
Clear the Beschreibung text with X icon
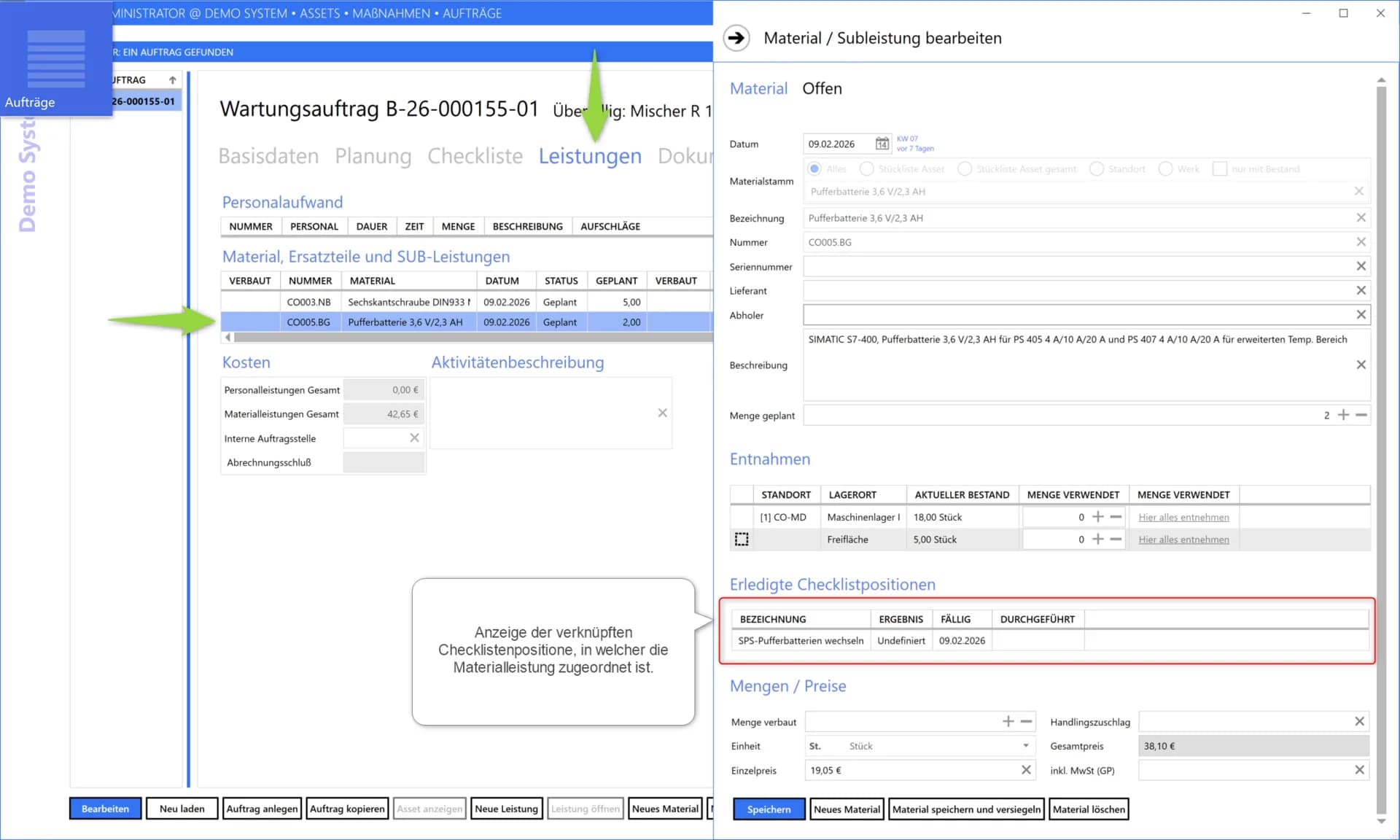pyautogui.click(x=1360, y=365)
